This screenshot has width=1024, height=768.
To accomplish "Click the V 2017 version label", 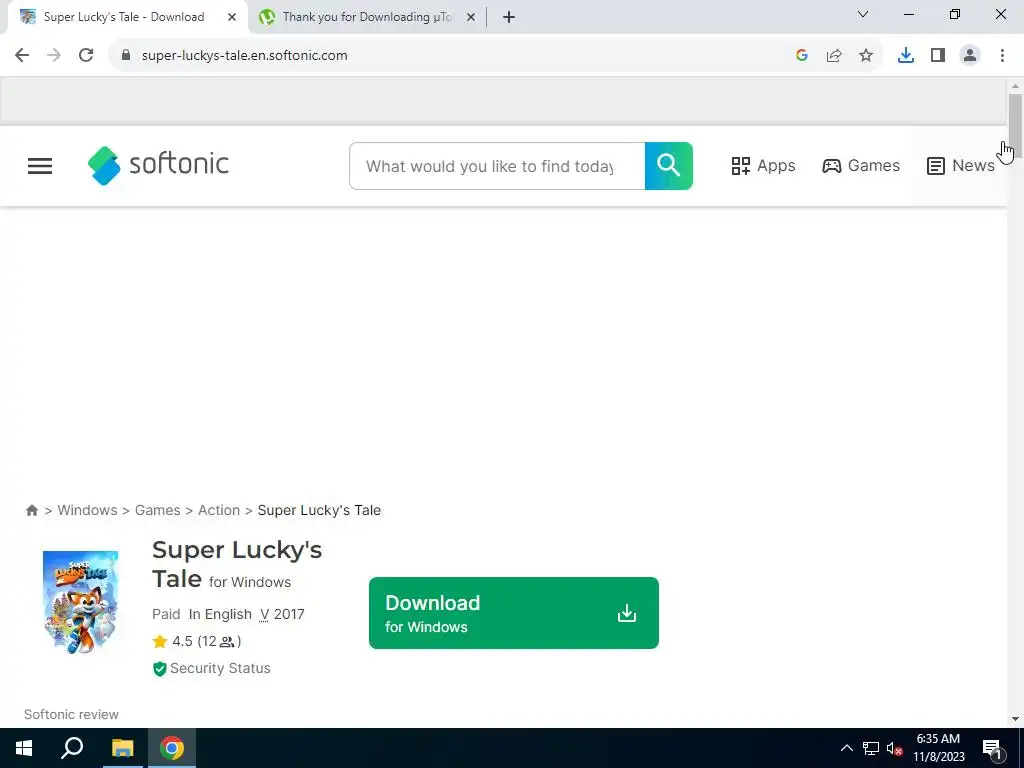I will [x=282, y=614].
